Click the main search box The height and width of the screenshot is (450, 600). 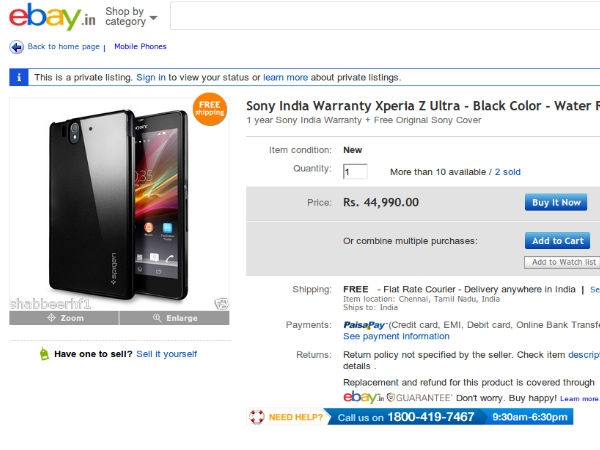pos(385,16)
